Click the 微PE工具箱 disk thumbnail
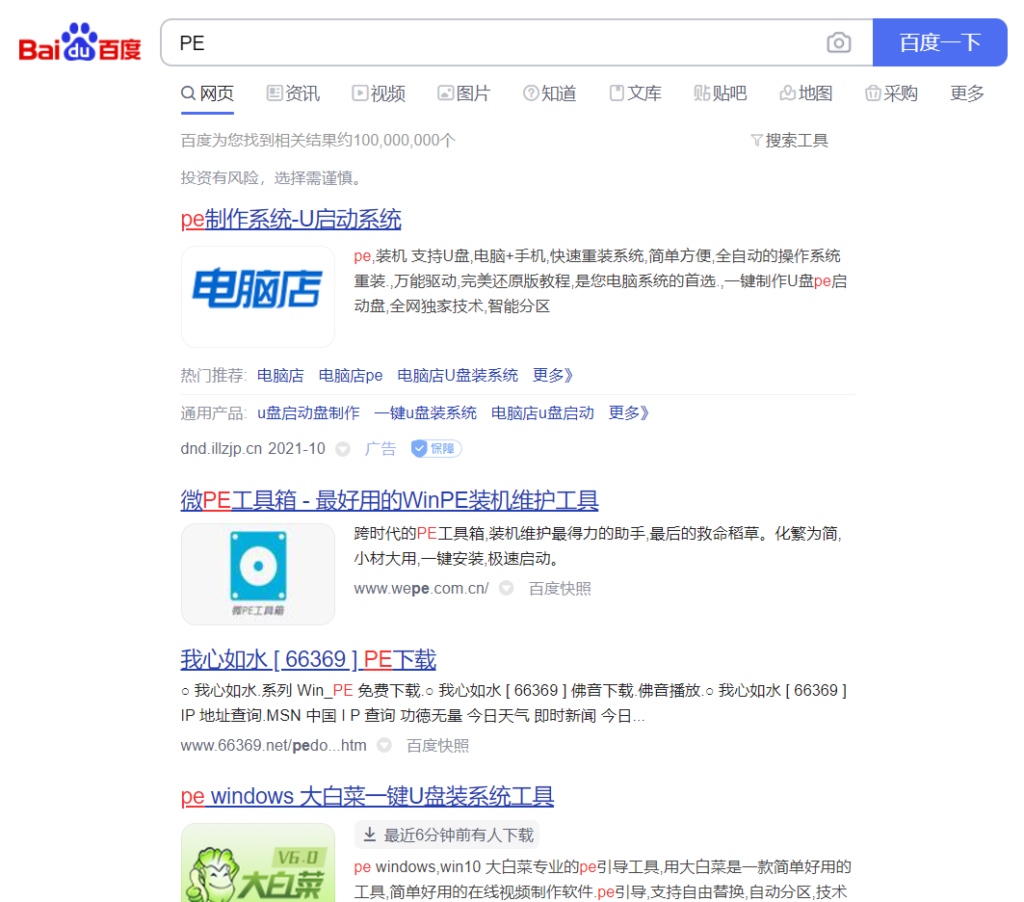Viewport: 1024px width, 902px height. pos(258,574)
